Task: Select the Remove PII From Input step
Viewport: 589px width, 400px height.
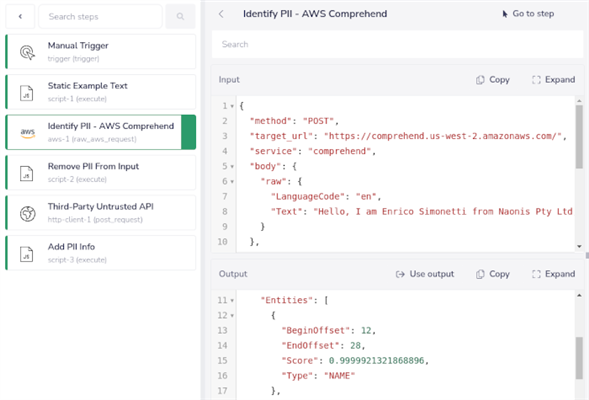Action: 101,172
